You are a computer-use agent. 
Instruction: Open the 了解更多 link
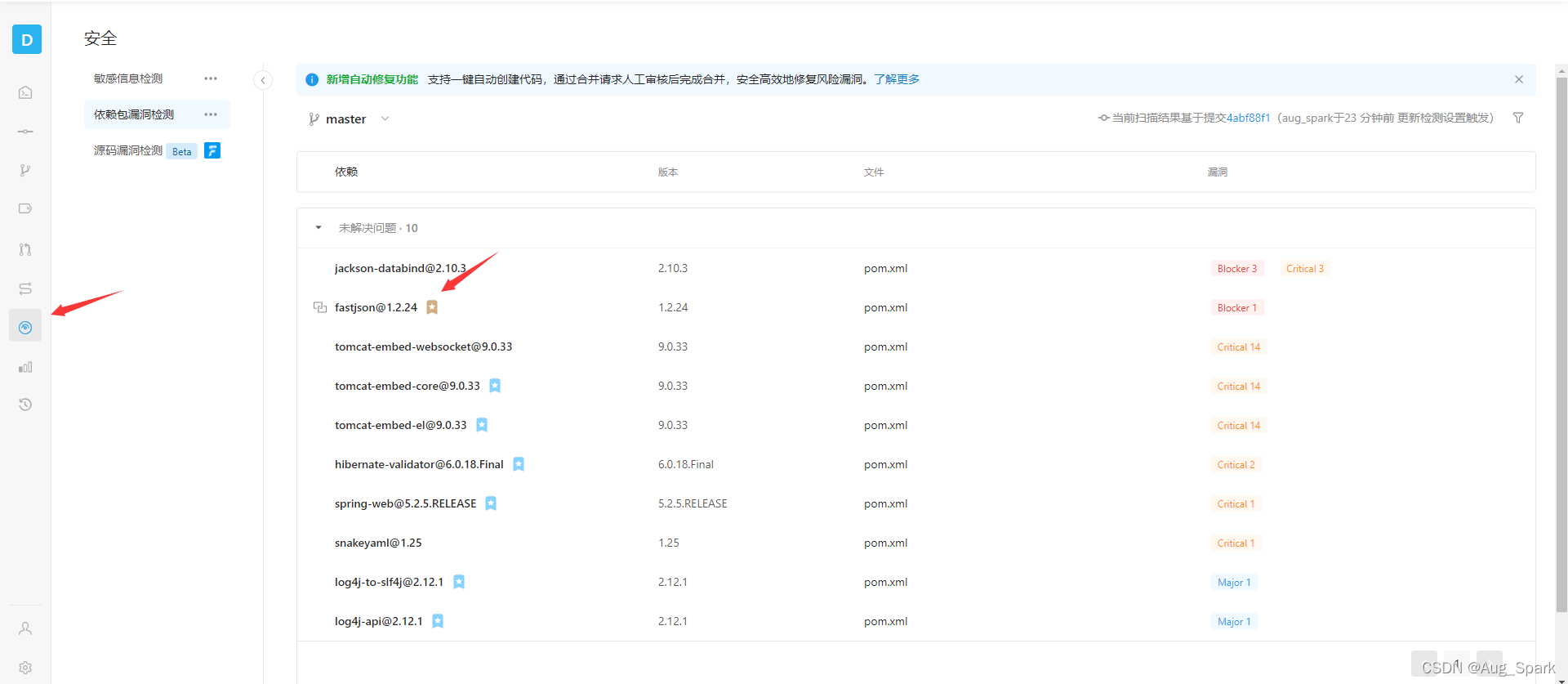pyautogui.click(x=897, y=79)
